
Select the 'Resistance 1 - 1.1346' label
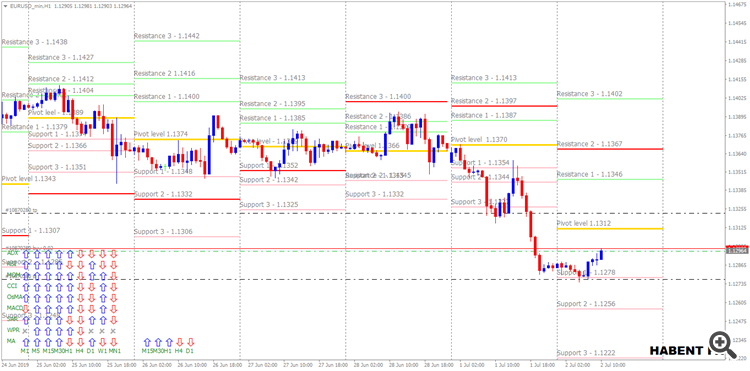click(590, 175)
